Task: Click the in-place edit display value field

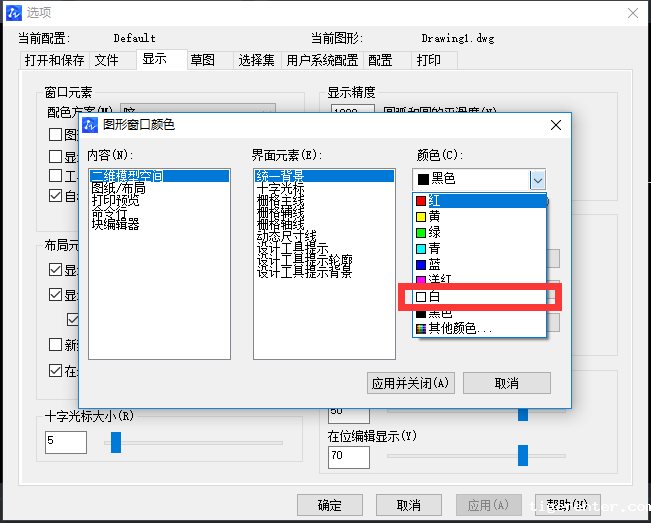Action: [348, 457]
